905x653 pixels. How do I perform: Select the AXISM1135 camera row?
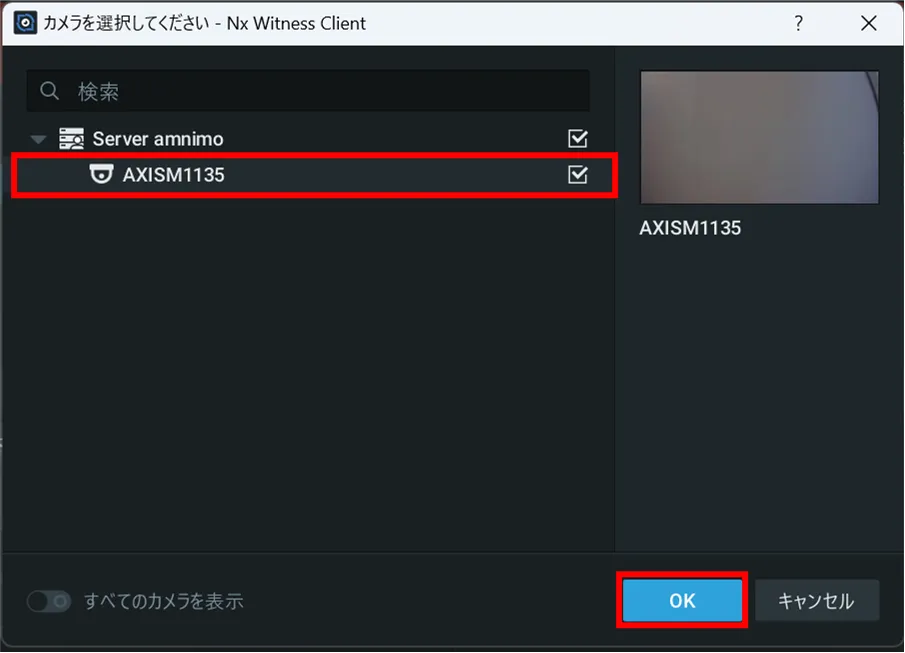pyautogui.click(x=315, y=175)
